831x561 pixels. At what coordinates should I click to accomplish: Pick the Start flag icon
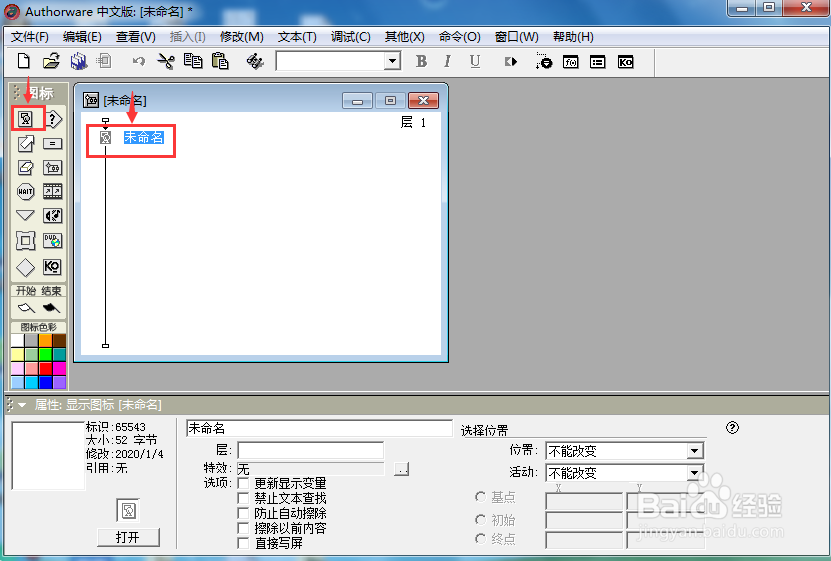(x=25, y=308)
